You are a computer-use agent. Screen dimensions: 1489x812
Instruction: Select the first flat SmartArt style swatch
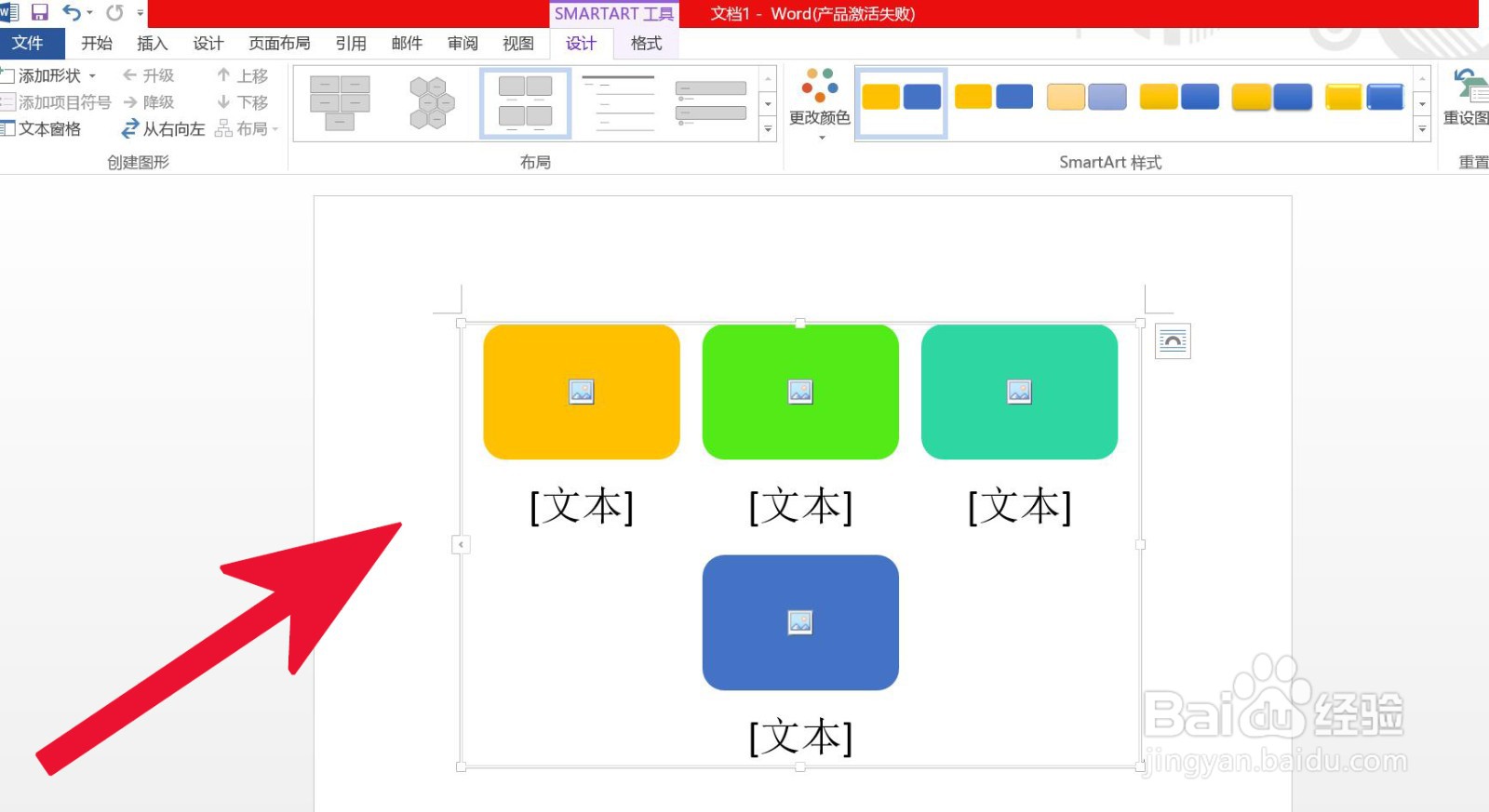pyautogui.click(x=901, y=102)
